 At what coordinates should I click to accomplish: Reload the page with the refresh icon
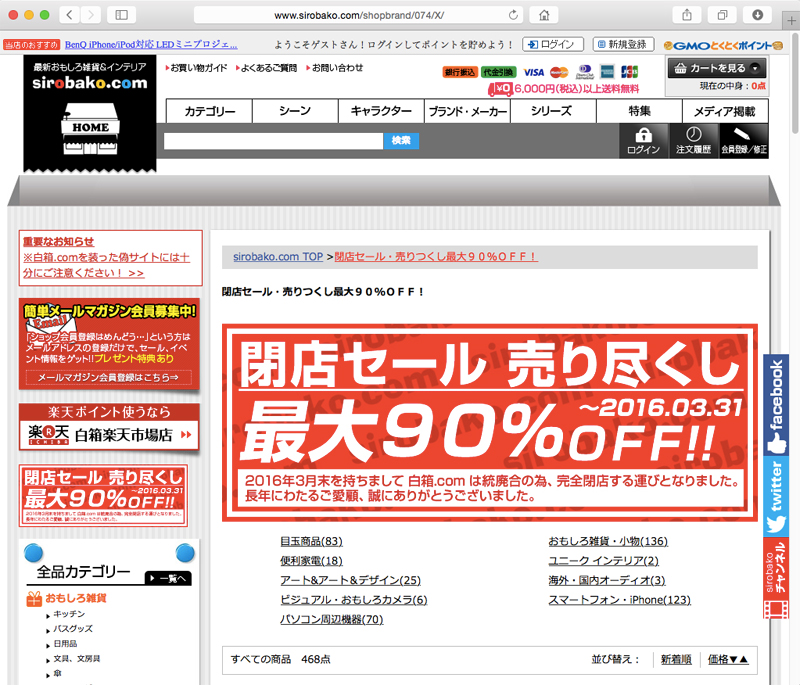point(513,15)
